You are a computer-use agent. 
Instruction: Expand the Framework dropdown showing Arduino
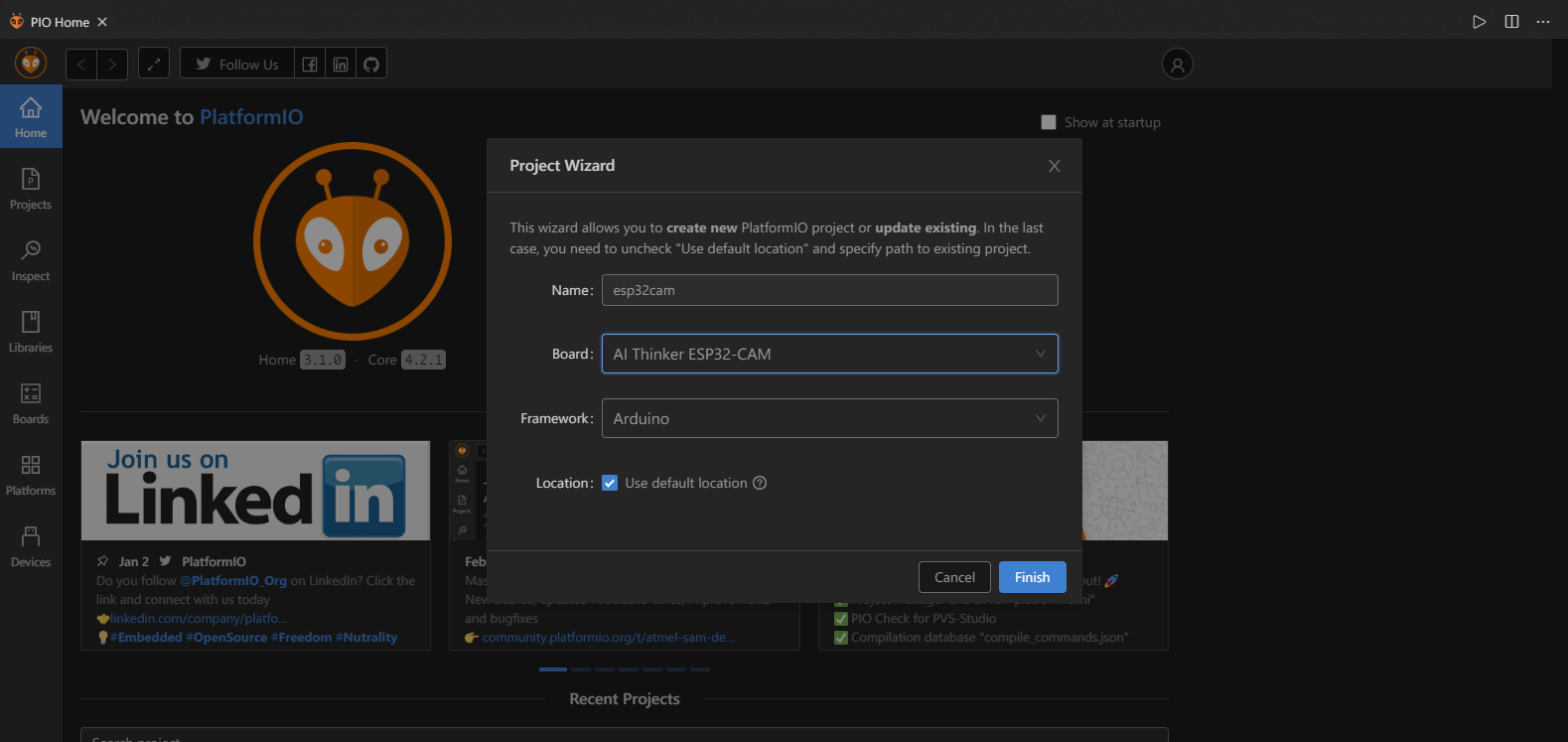tap(830, 418)
